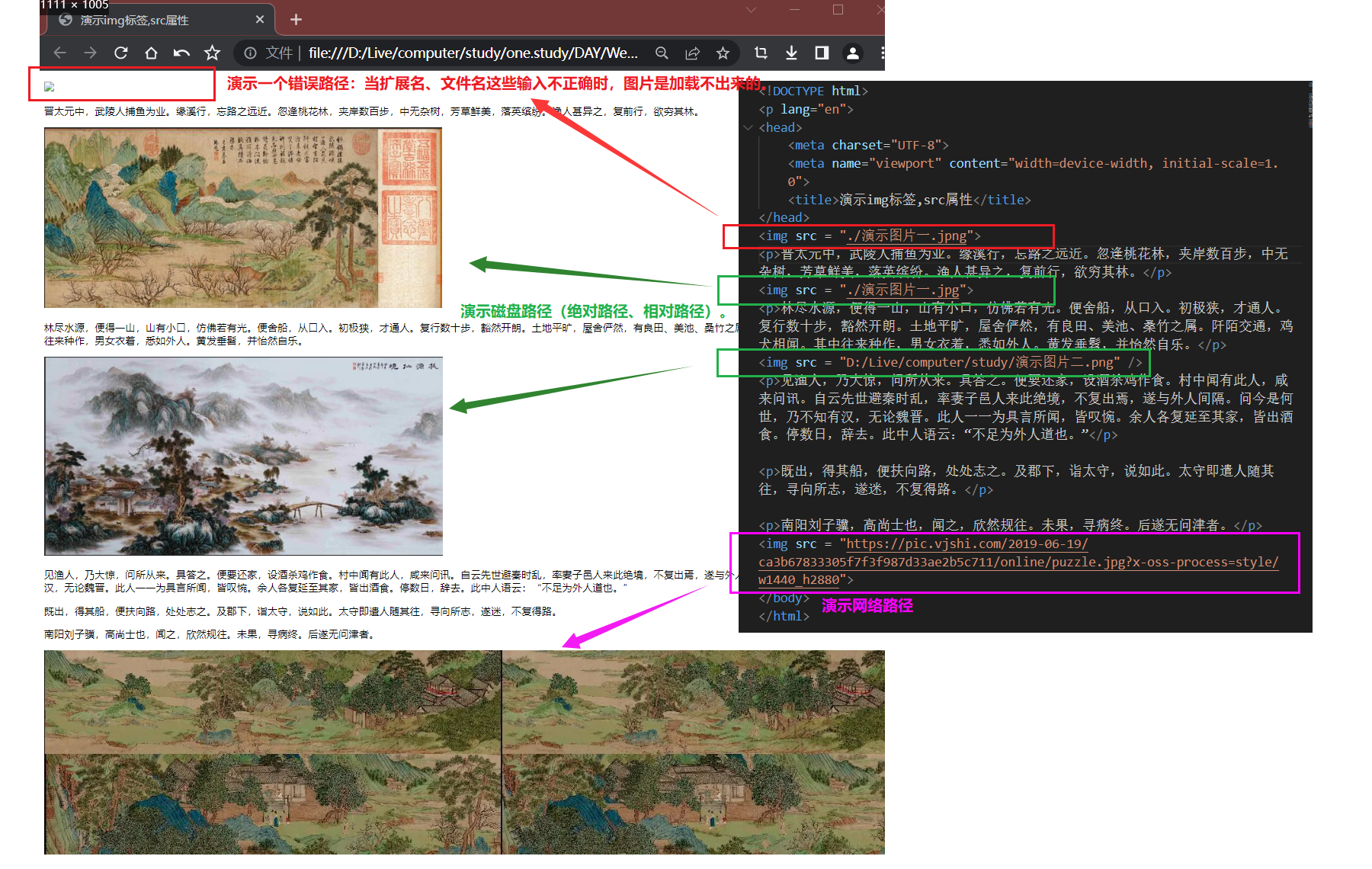Go back to the previous page
The width and height of the screenshot is (1372, 869).
60,53
